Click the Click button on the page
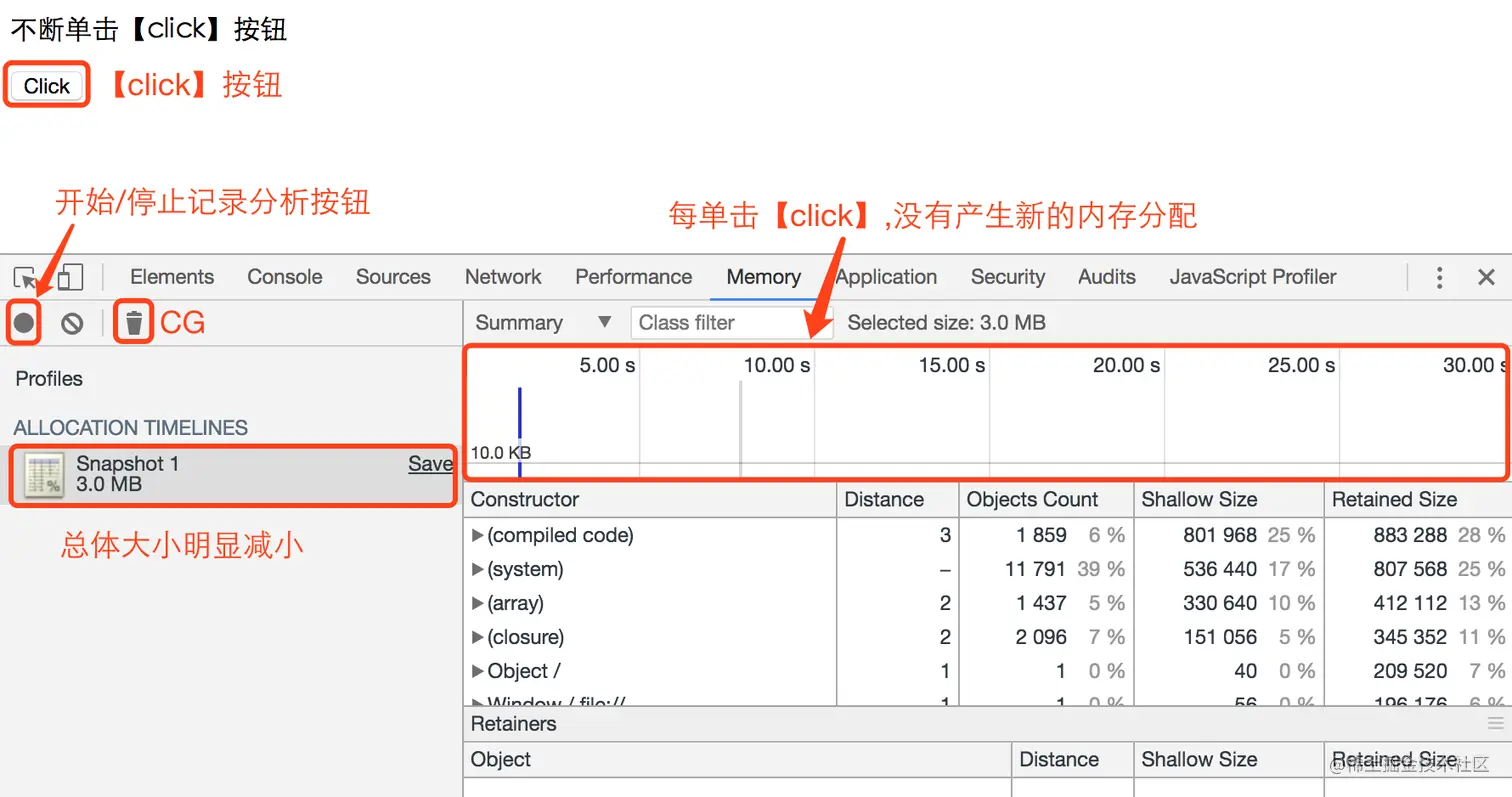 (x=47, y=86)
